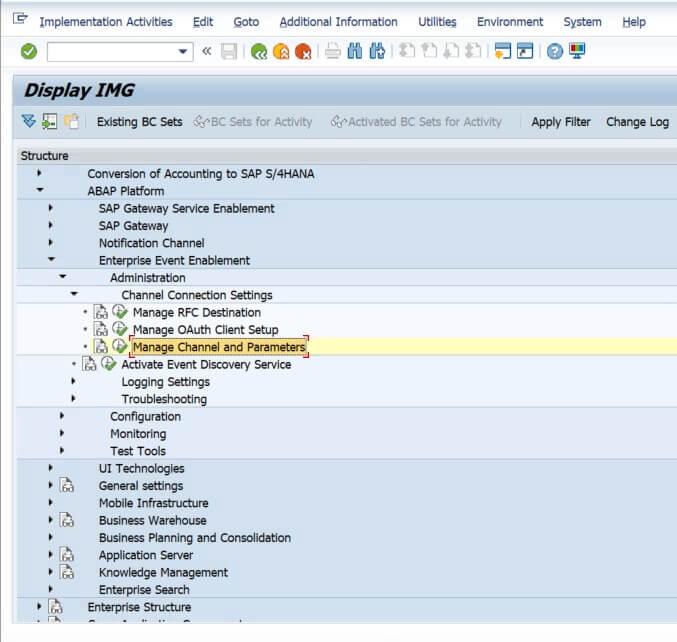The height and width of the screenshot is (642, 677).
Task: Execute Manage OAuth Client Setup activity icon
Action: click(120, 329)
